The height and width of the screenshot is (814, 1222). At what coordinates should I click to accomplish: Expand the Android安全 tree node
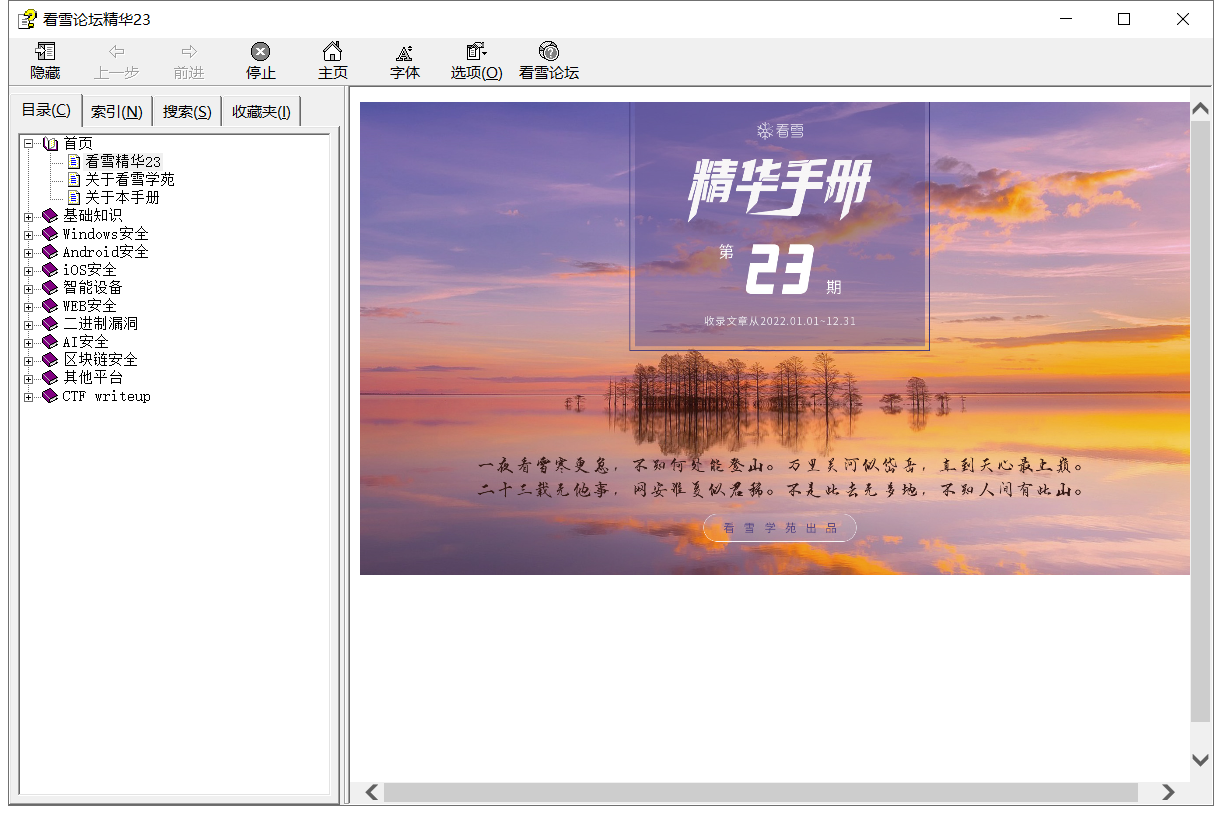(29, 252)
